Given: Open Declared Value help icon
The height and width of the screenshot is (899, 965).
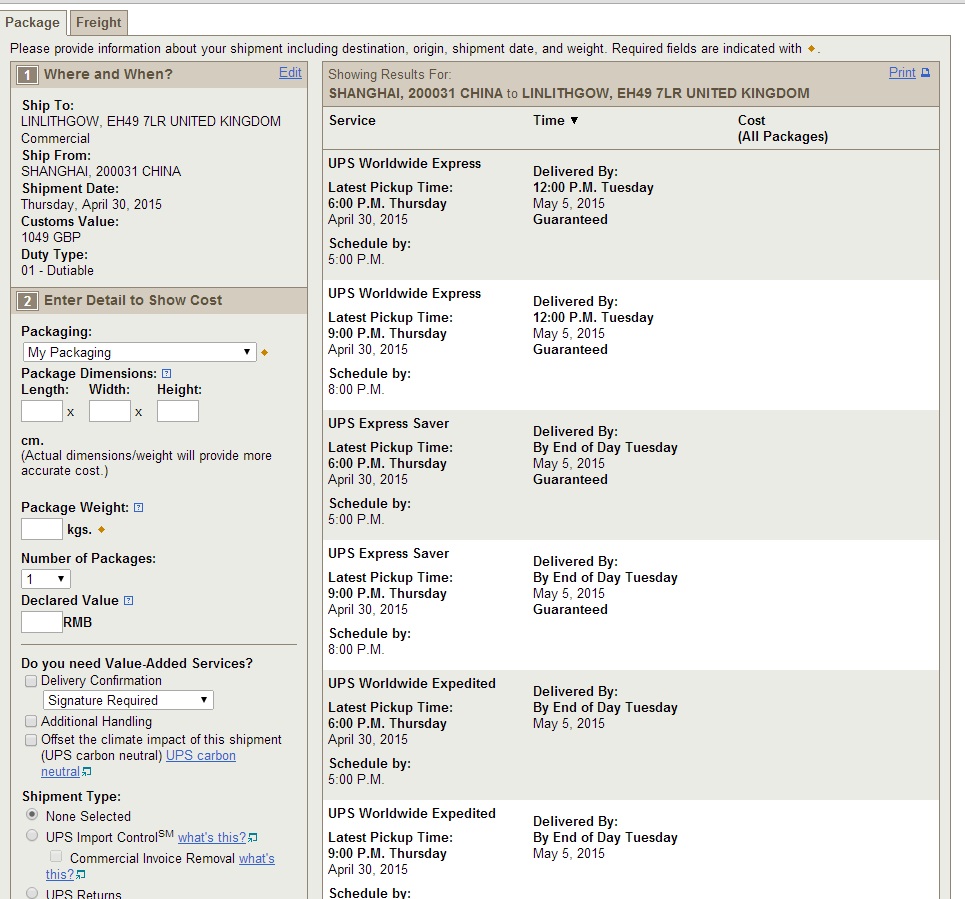Looking at the screenshot, I should coord(128,601).
